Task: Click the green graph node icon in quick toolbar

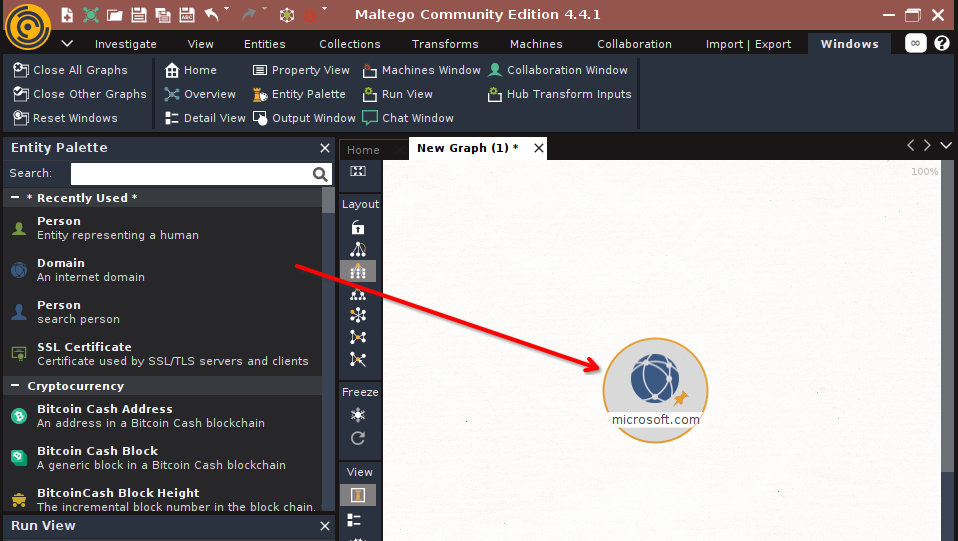Action: pyautogui.click(x=91, y=15)
